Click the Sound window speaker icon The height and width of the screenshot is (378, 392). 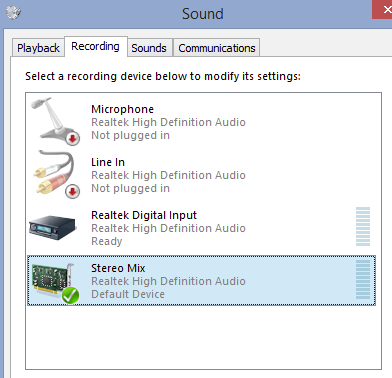(13, 13)
